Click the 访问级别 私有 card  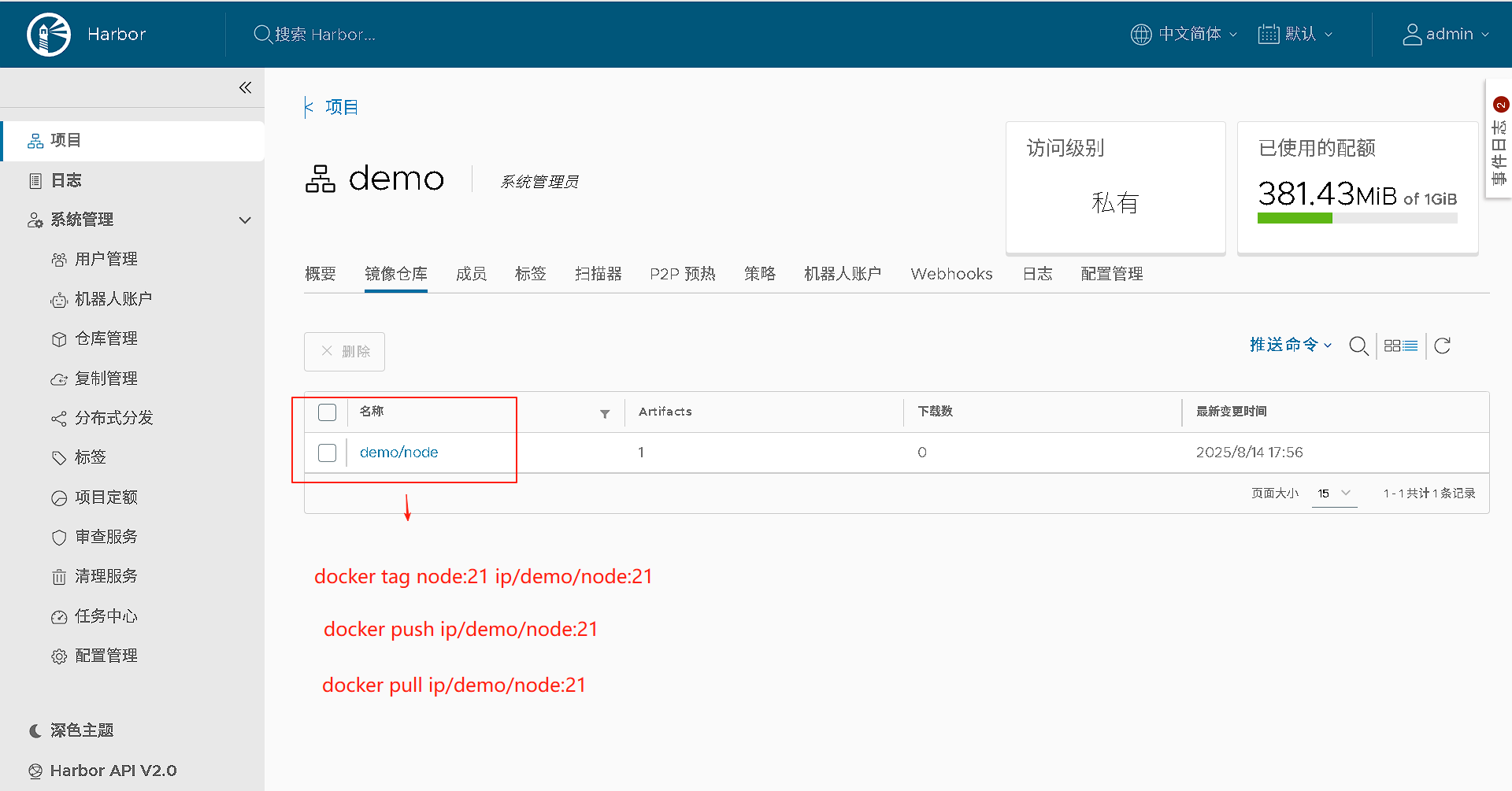pyautogui.click(x=1115, y=188)
